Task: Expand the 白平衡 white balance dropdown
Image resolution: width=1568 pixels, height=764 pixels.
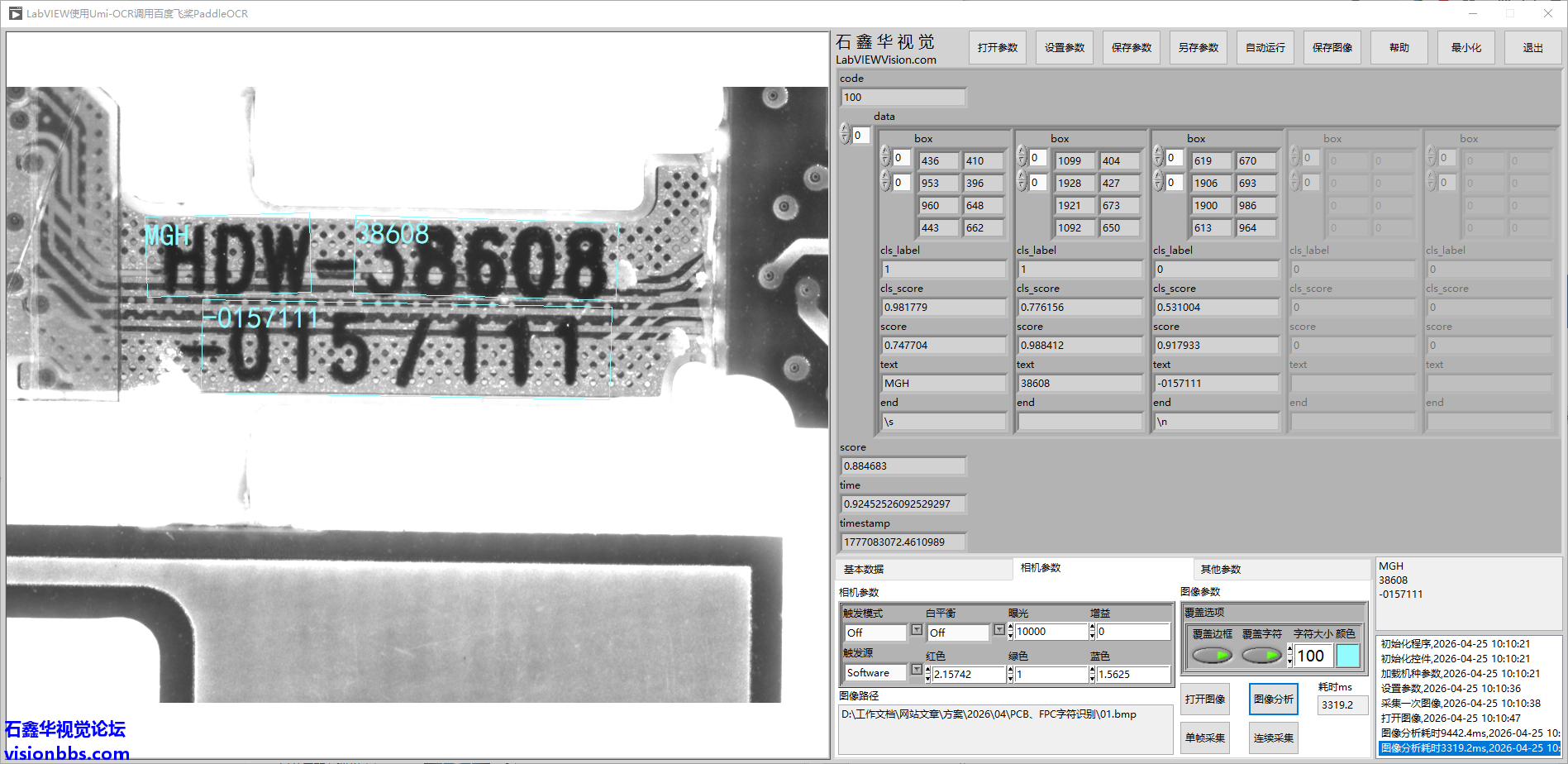Action: click(998, 631)
